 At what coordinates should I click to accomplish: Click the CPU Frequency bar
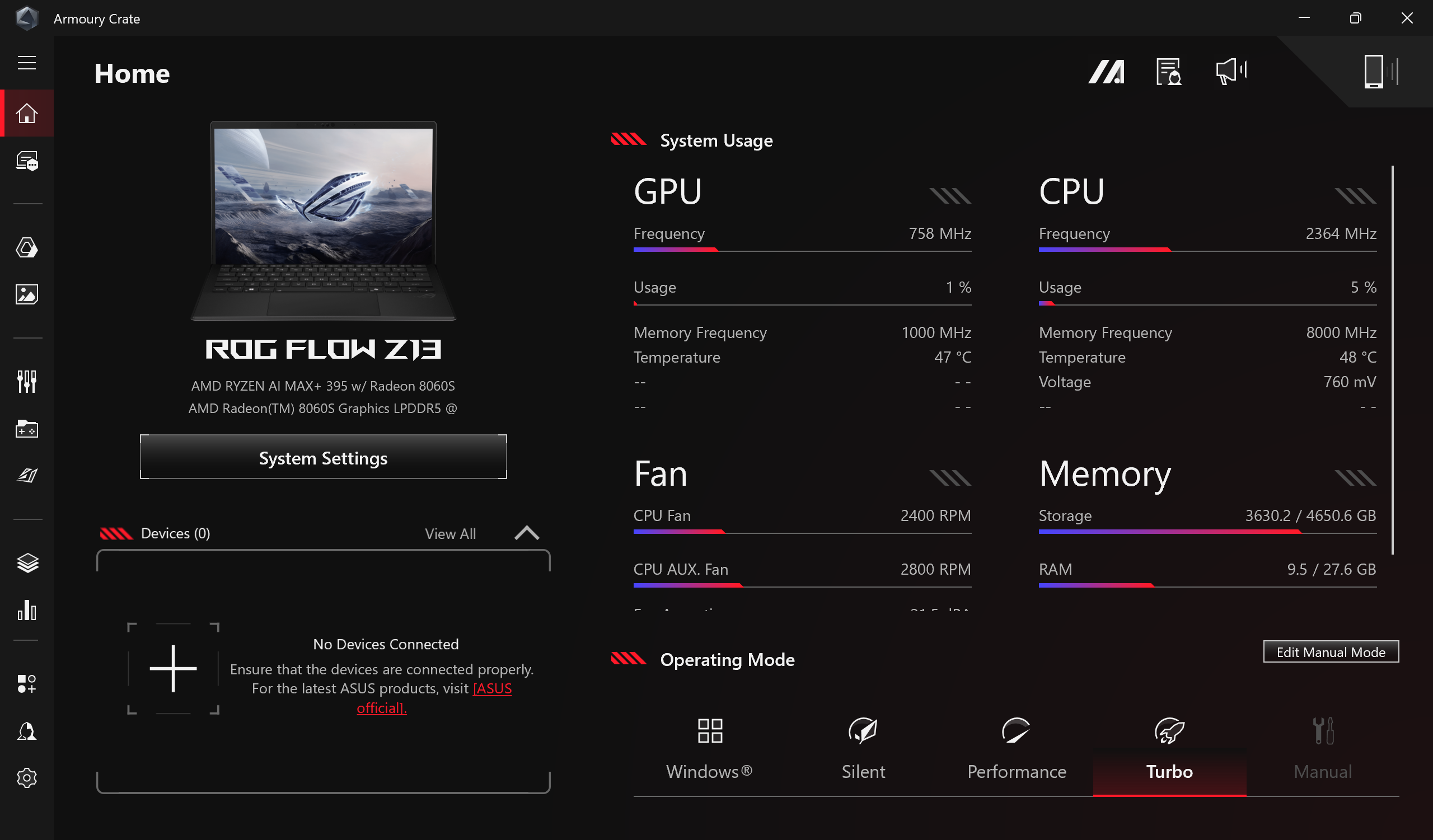coord(1208,250)
